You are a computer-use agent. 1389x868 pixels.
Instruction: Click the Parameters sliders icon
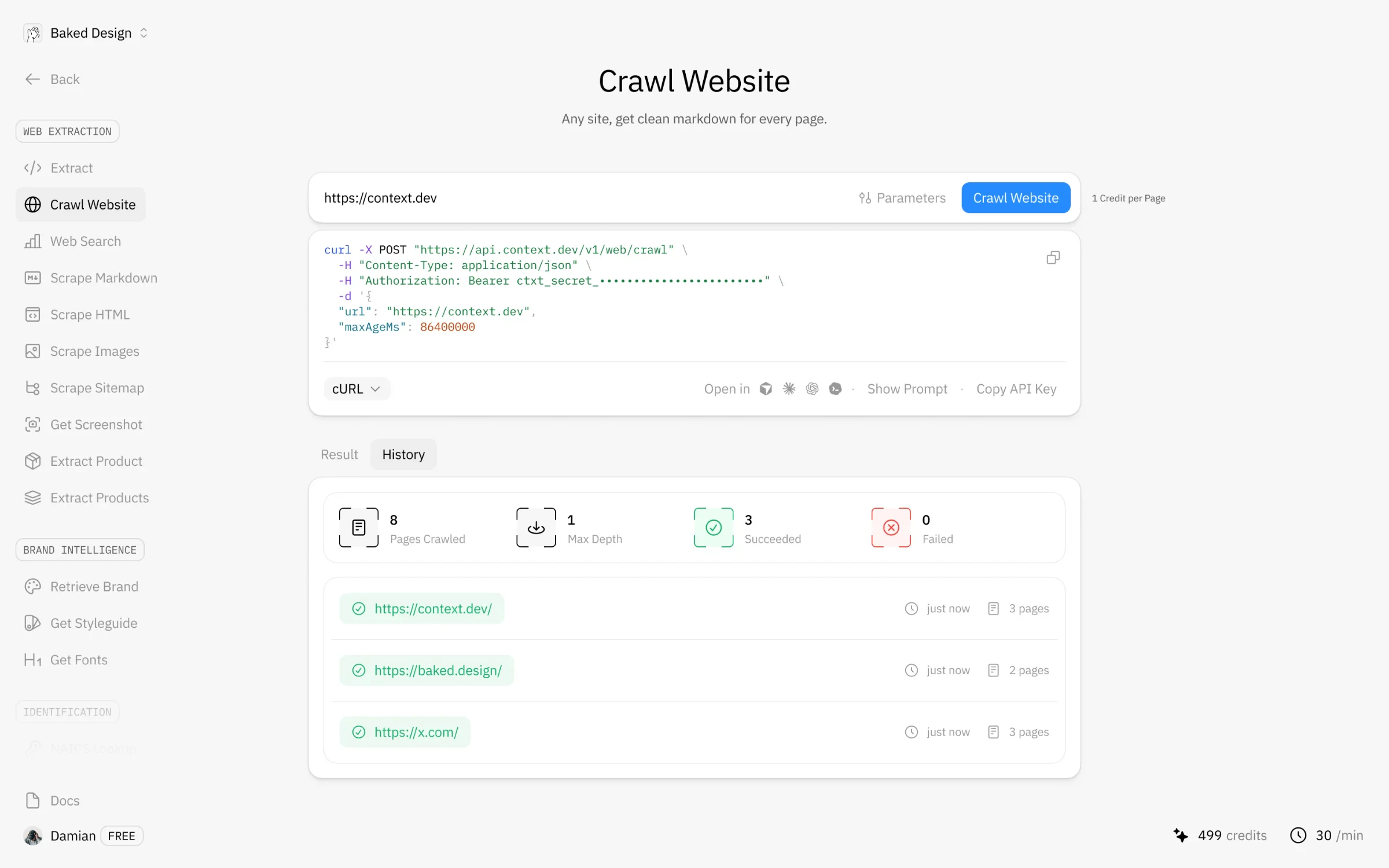pos(865,198)
